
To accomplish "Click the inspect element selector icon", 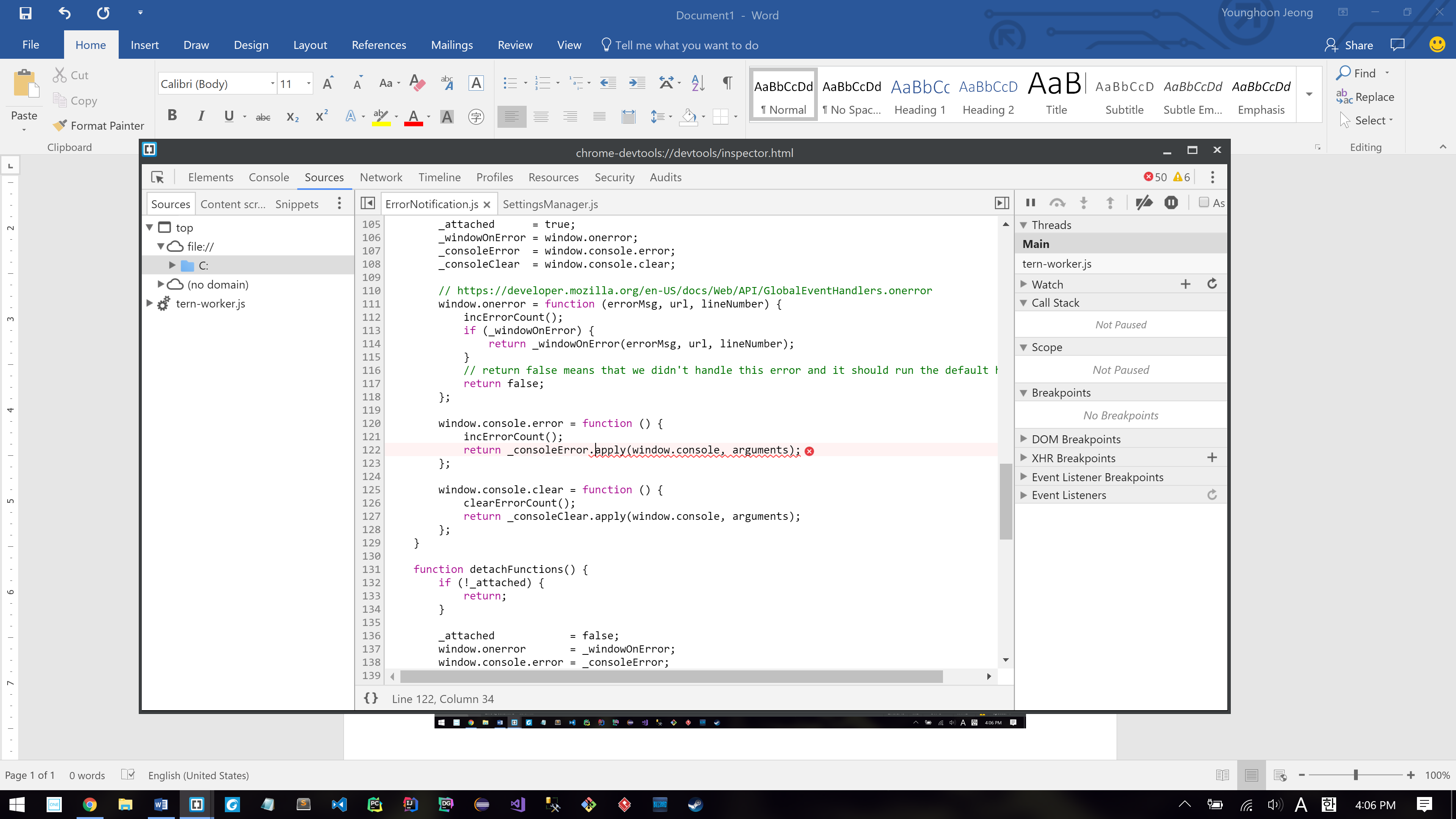I will (x=157, y=177).
